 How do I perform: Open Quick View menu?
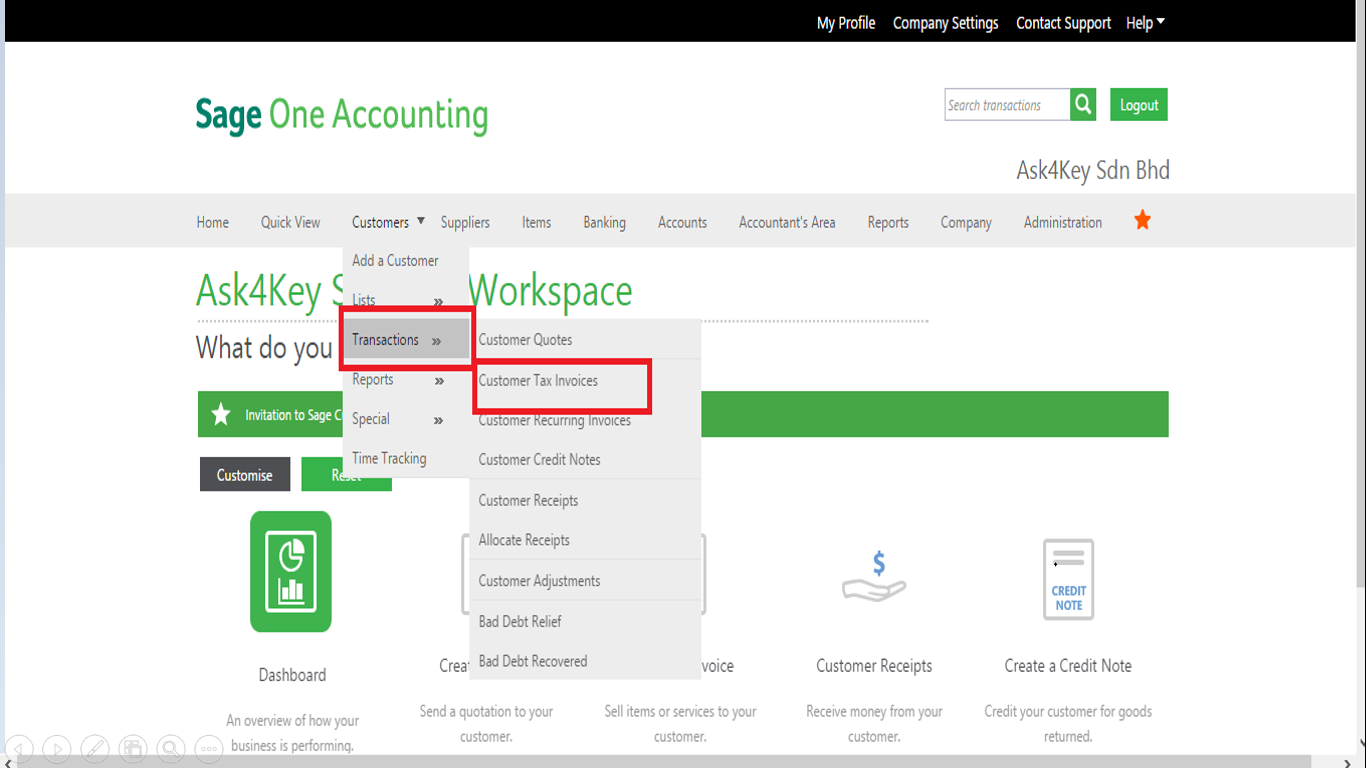(x=290, y=222)
